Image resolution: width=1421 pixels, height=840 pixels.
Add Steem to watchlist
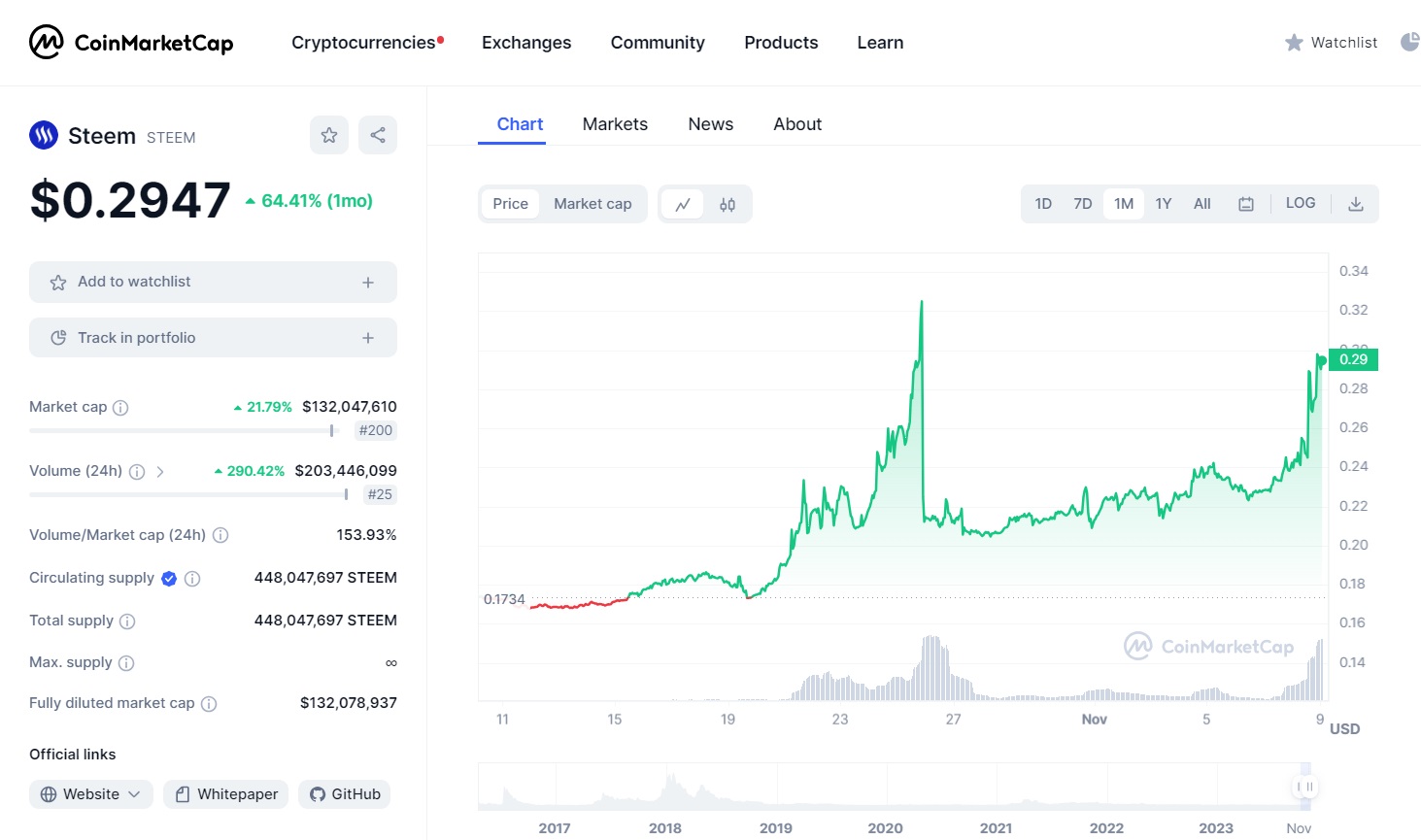pyautogui.click(x=213, y=282)
